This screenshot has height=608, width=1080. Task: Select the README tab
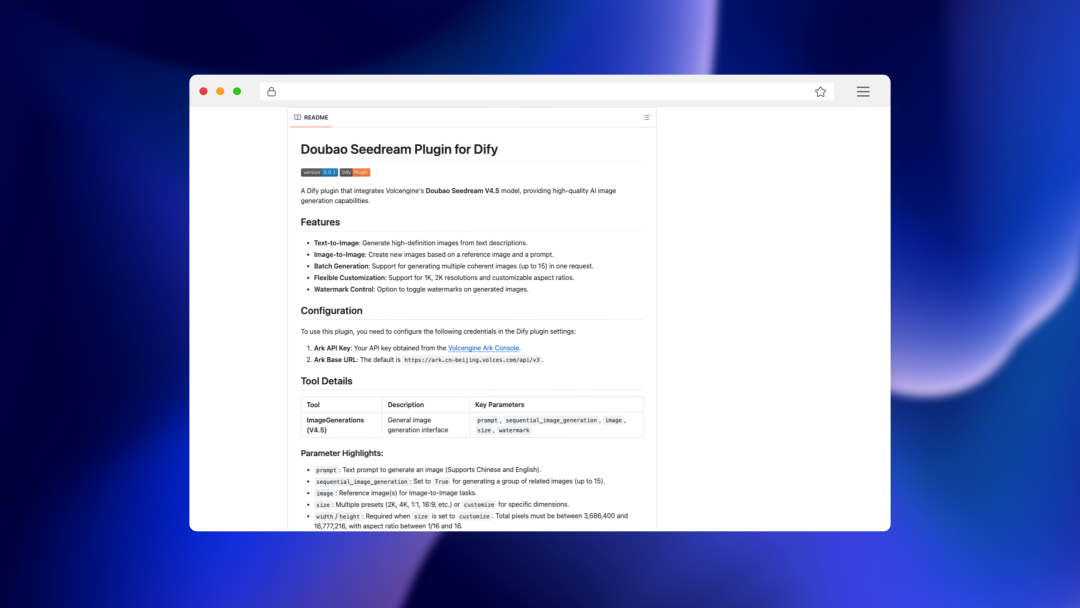(311, 118)
